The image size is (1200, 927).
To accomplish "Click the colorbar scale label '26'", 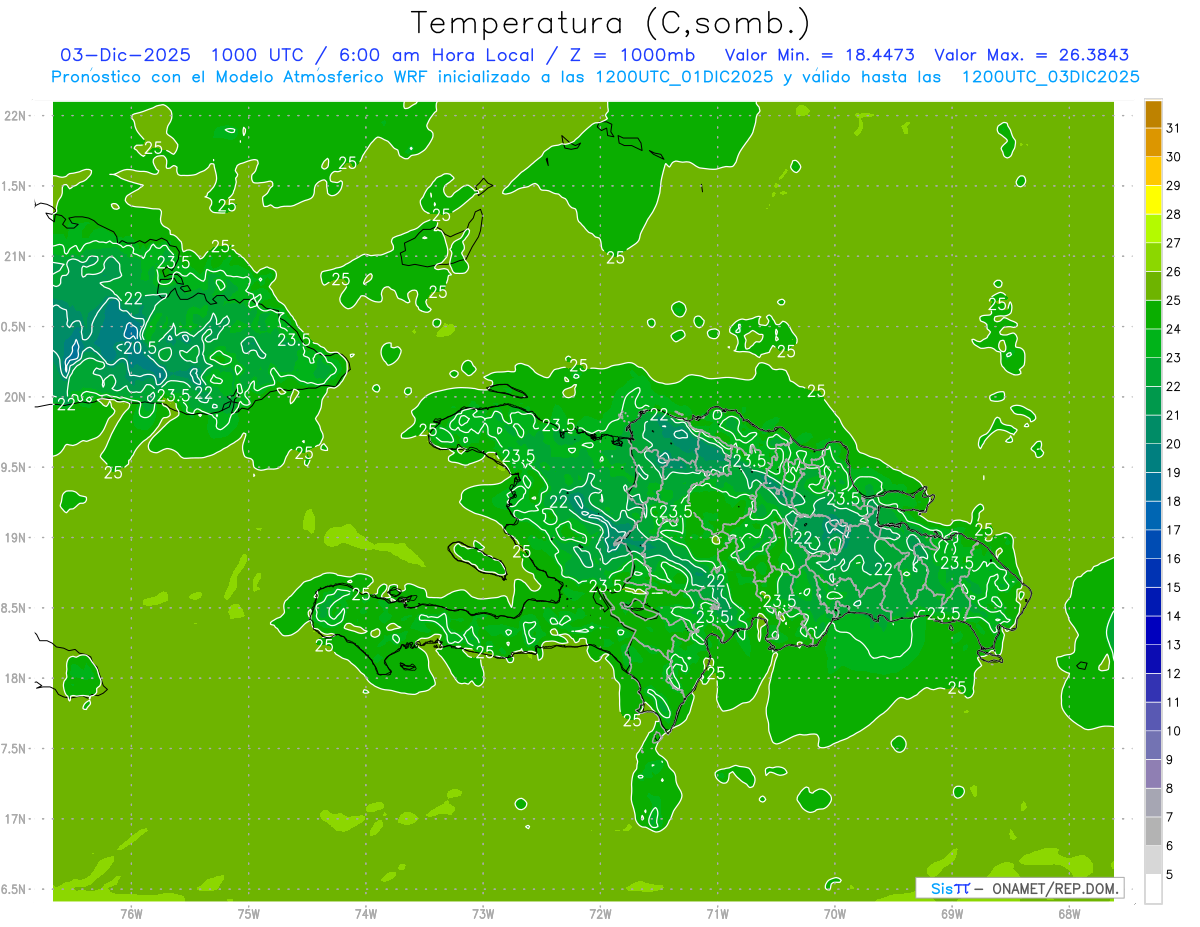I will (x=1174, y=272).
